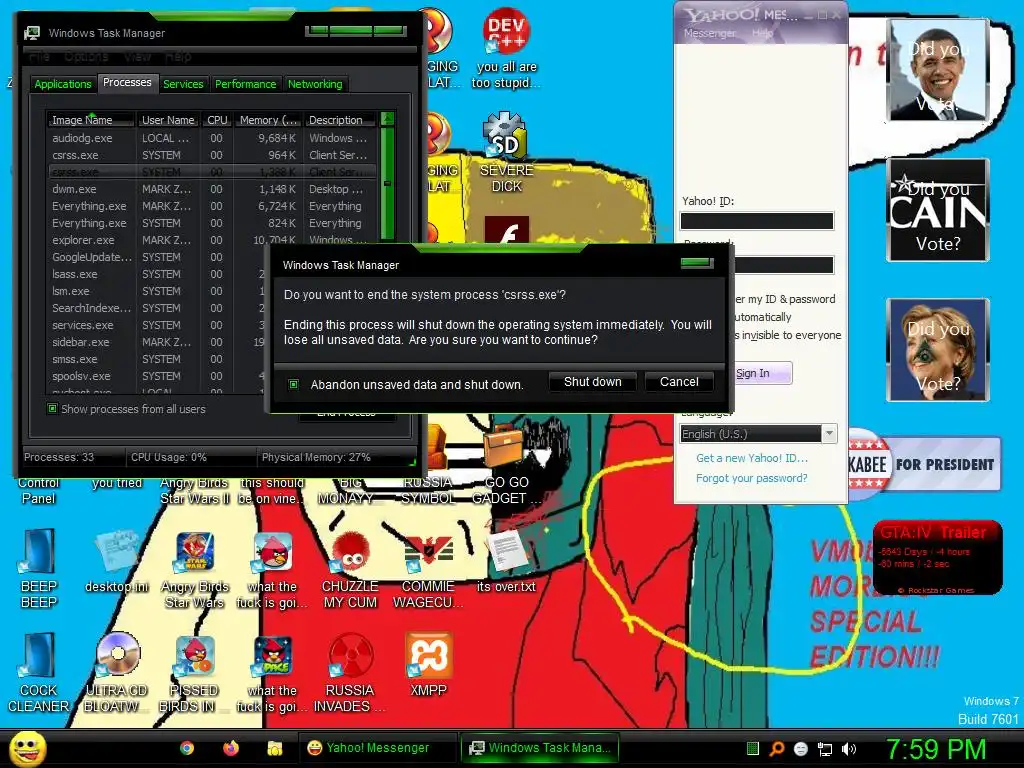Viewport: 1024px width, 768px height.
Task: Sort by the CPU column header
Action: point(217,120)
